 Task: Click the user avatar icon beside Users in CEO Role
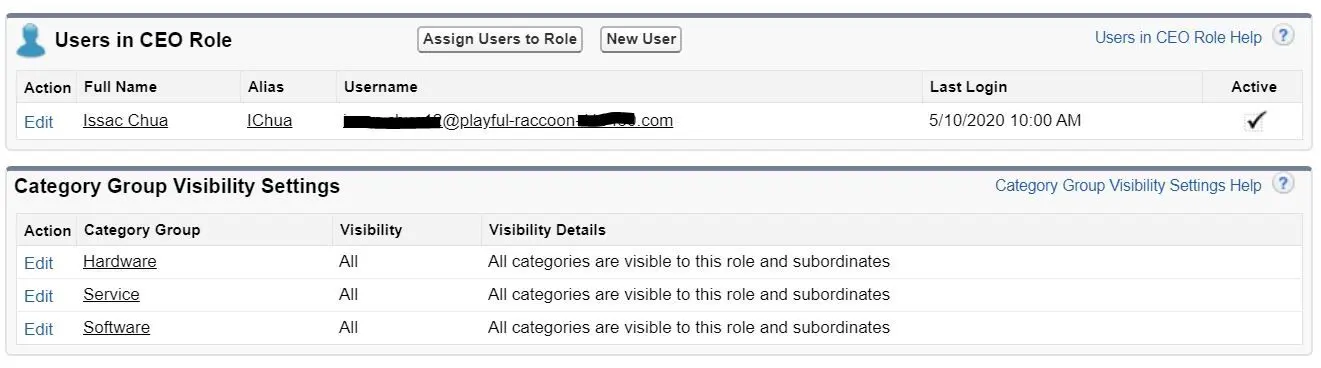tap(31, 41)
